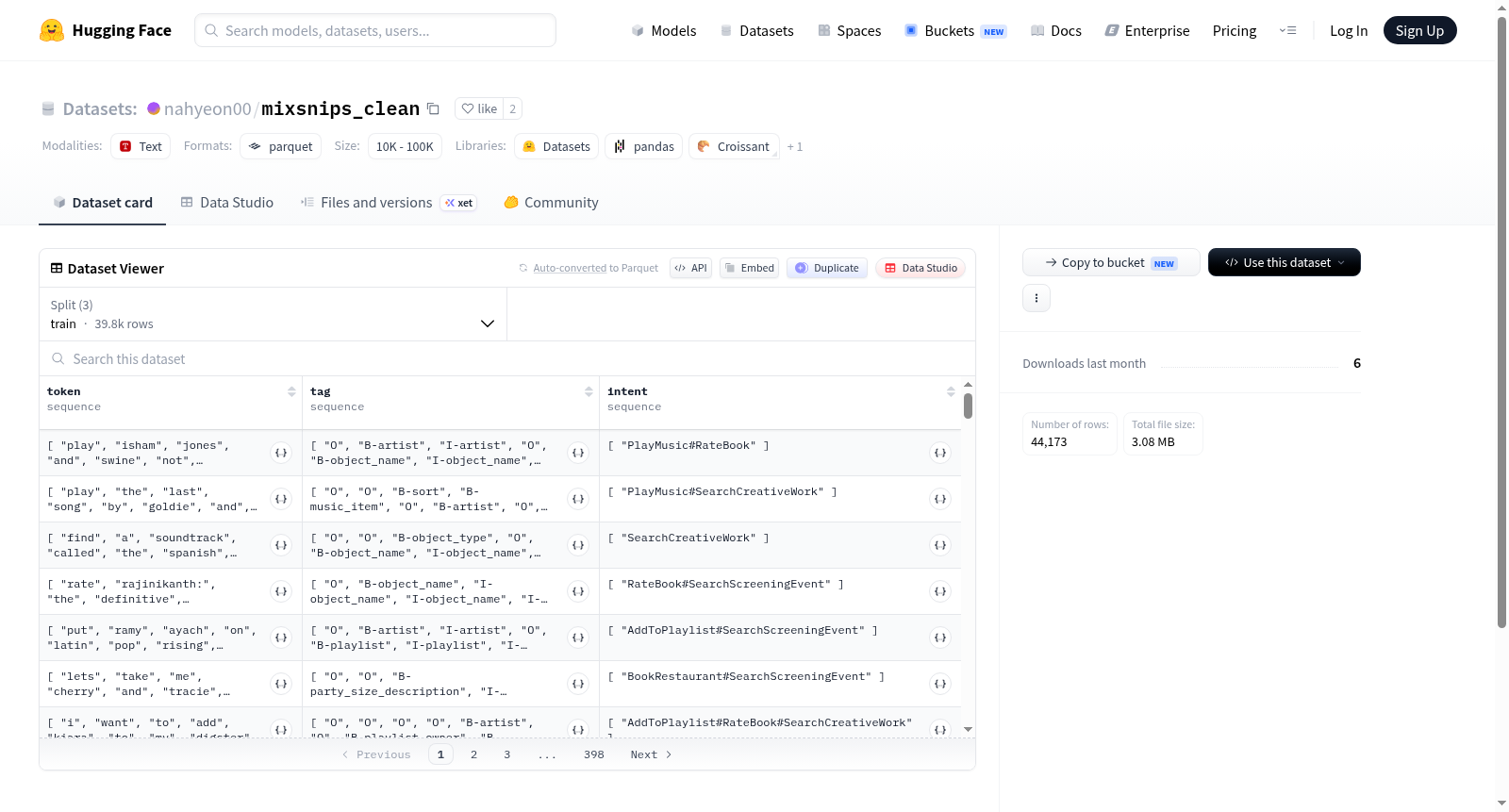Expand cell for "find", "a", "soundtrack" token row
Viewport: 1509px width, 812px height.
(281, 545)
